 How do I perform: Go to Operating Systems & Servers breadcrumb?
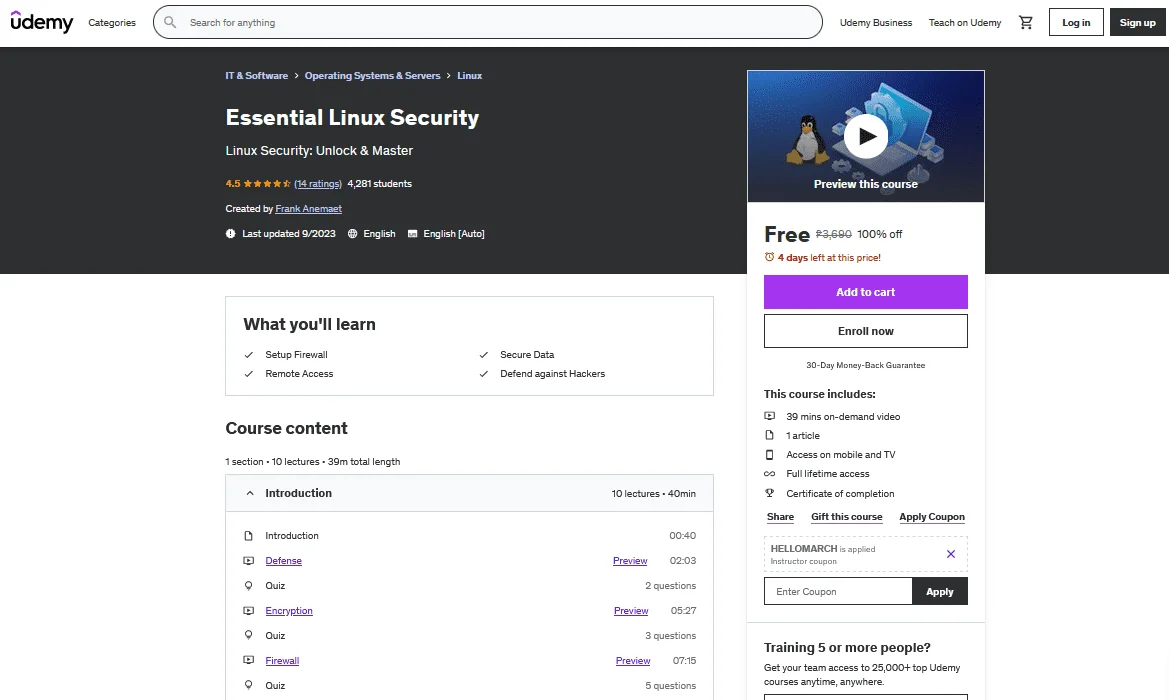373,75
